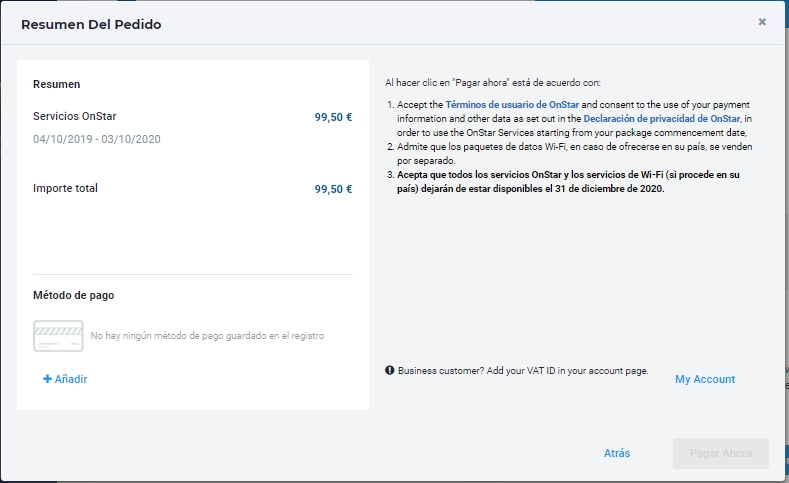789x483 pixels.
Task: Click the credit card placeholder icon
Action: (58, 336)
